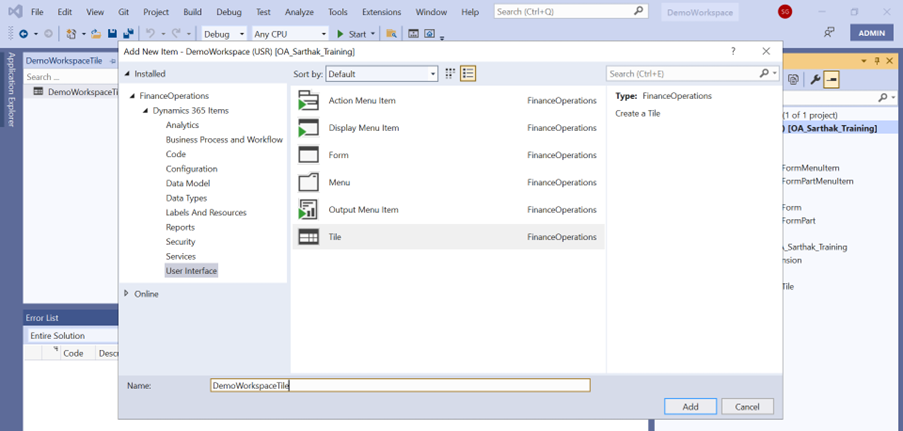Click the Navigate Backward toolbar icon
903x431 pixels.
(24, 34)
